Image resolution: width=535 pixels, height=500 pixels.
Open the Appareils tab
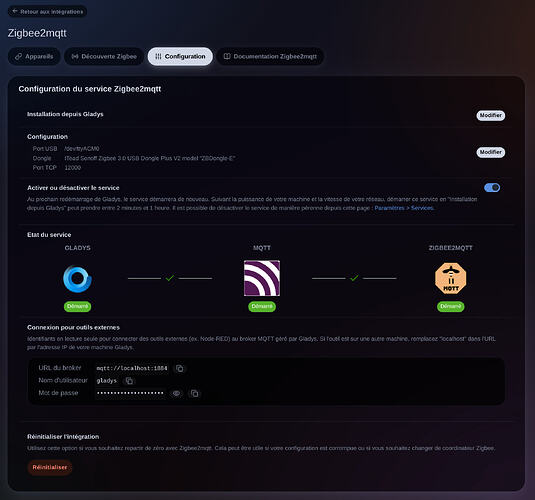(x=34, y=56)
